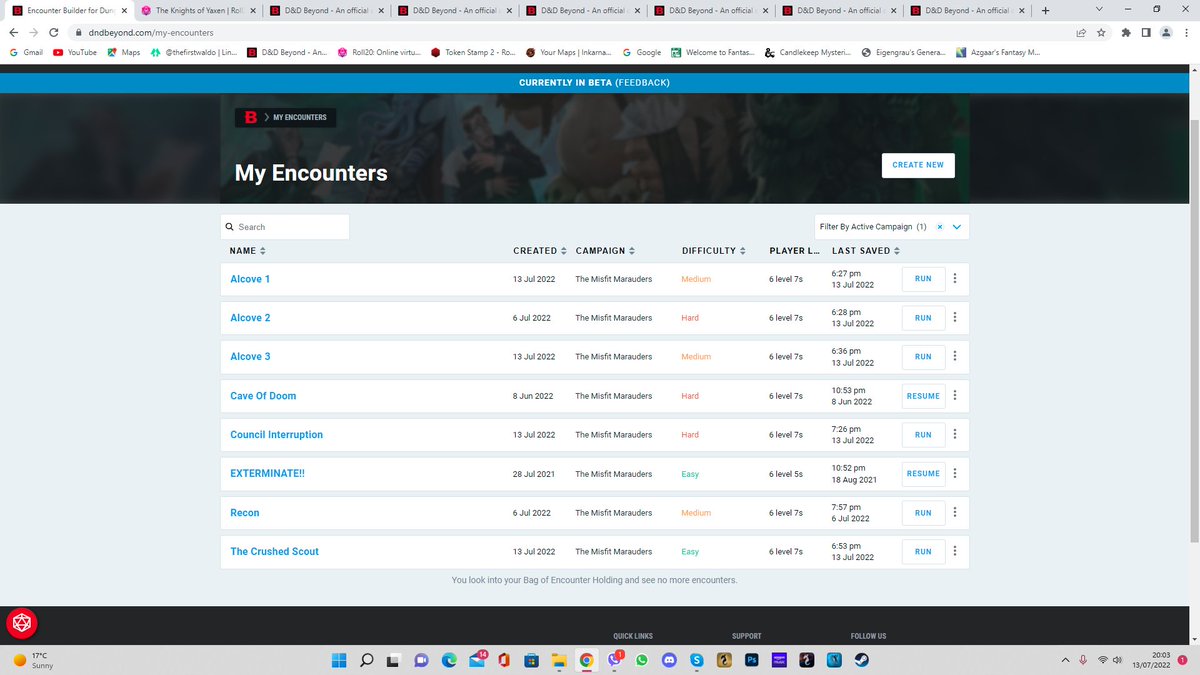The height and width of the screenshot is (675, 1200).
Task: Bookmark this page with the star icon
Action: (x=1101, y=32)
